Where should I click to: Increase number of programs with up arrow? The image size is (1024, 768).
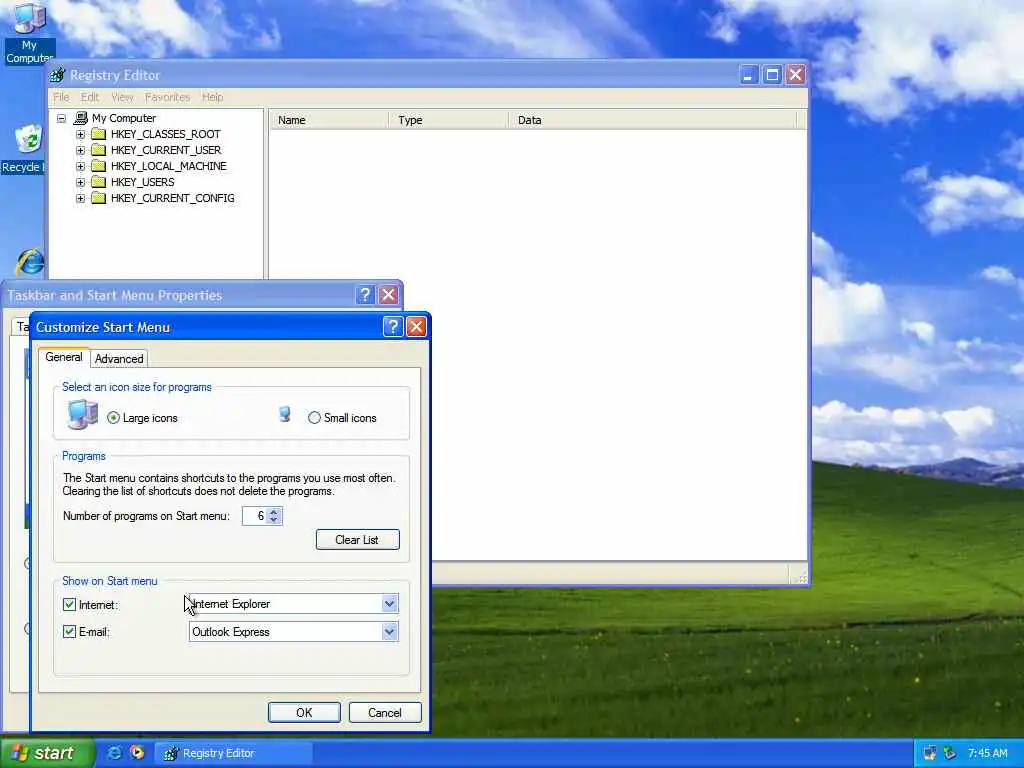pos(274,512)
